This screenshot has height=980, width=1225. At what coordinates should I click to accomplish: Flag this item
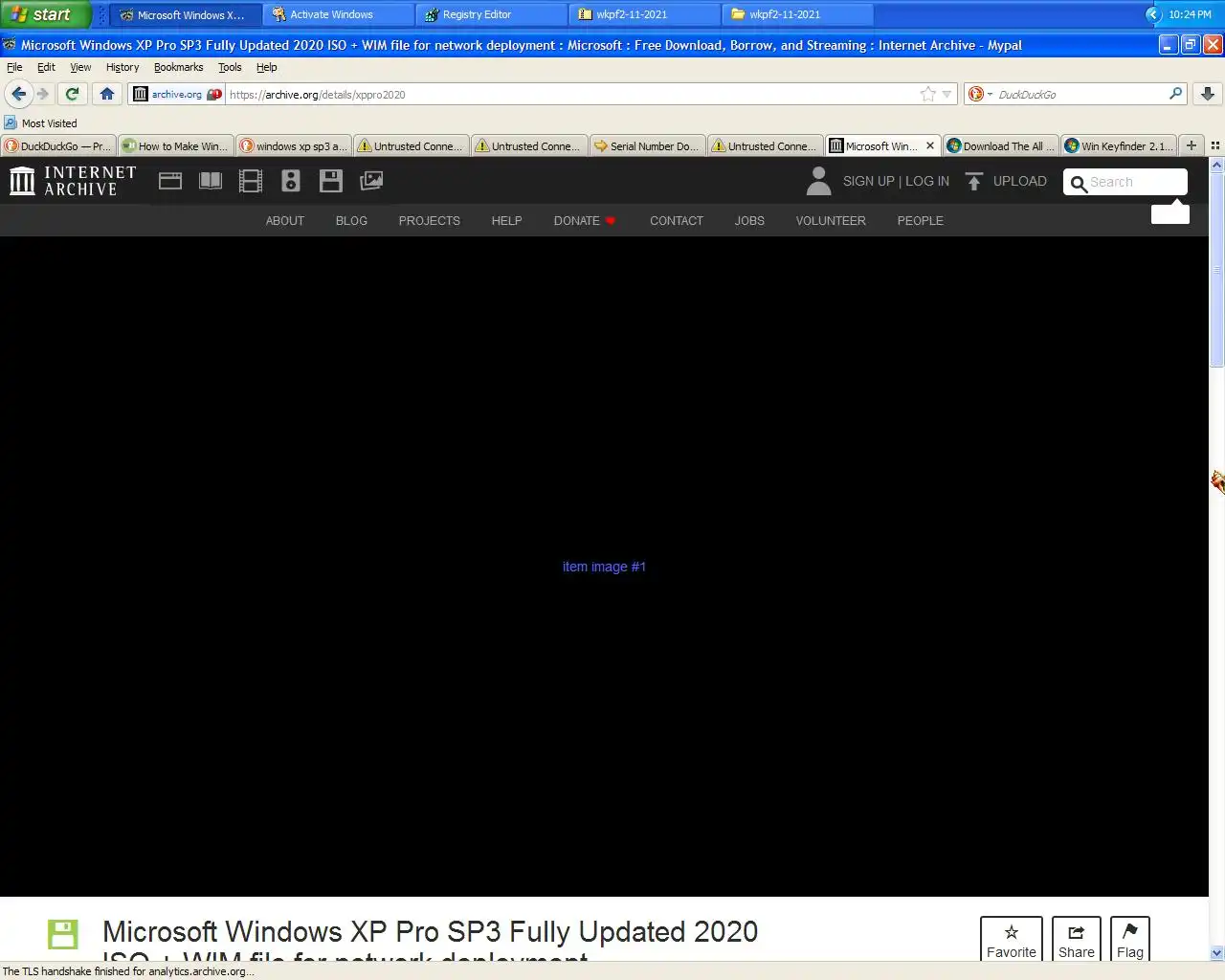[1130, 941]
